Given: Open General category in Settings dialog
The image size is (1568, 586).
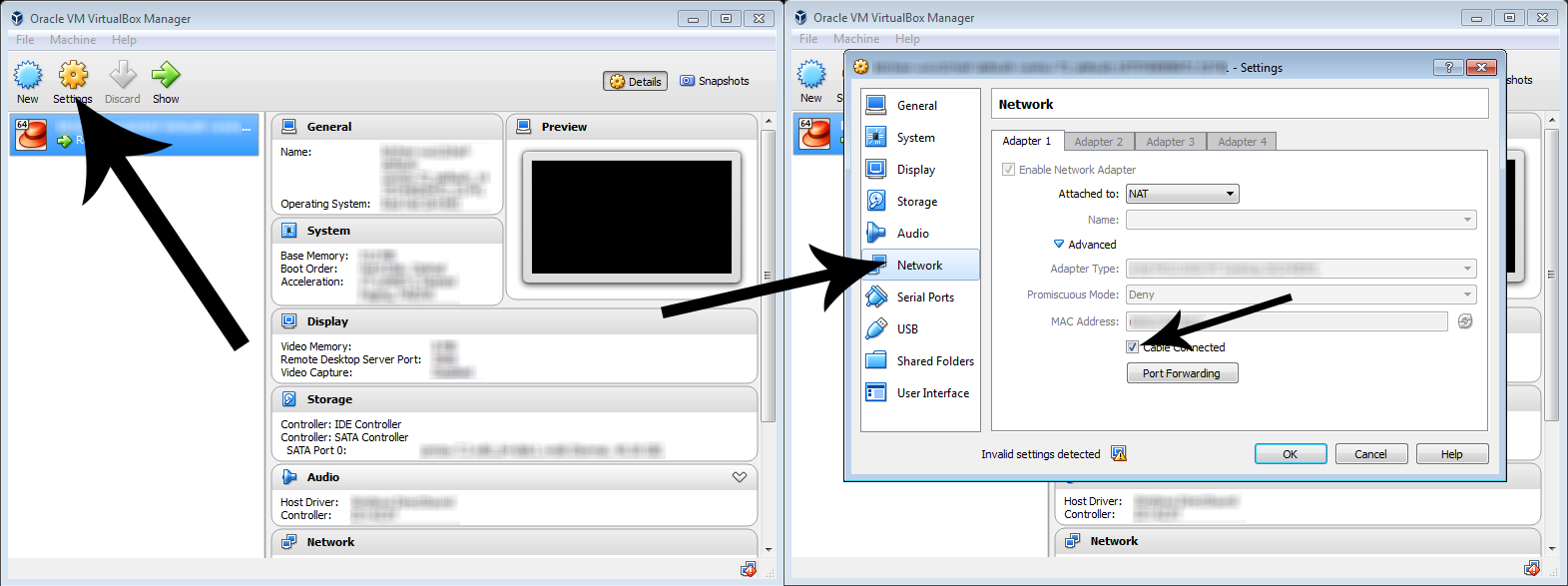Looking at the screenshot, I should (x=920, y=105).
